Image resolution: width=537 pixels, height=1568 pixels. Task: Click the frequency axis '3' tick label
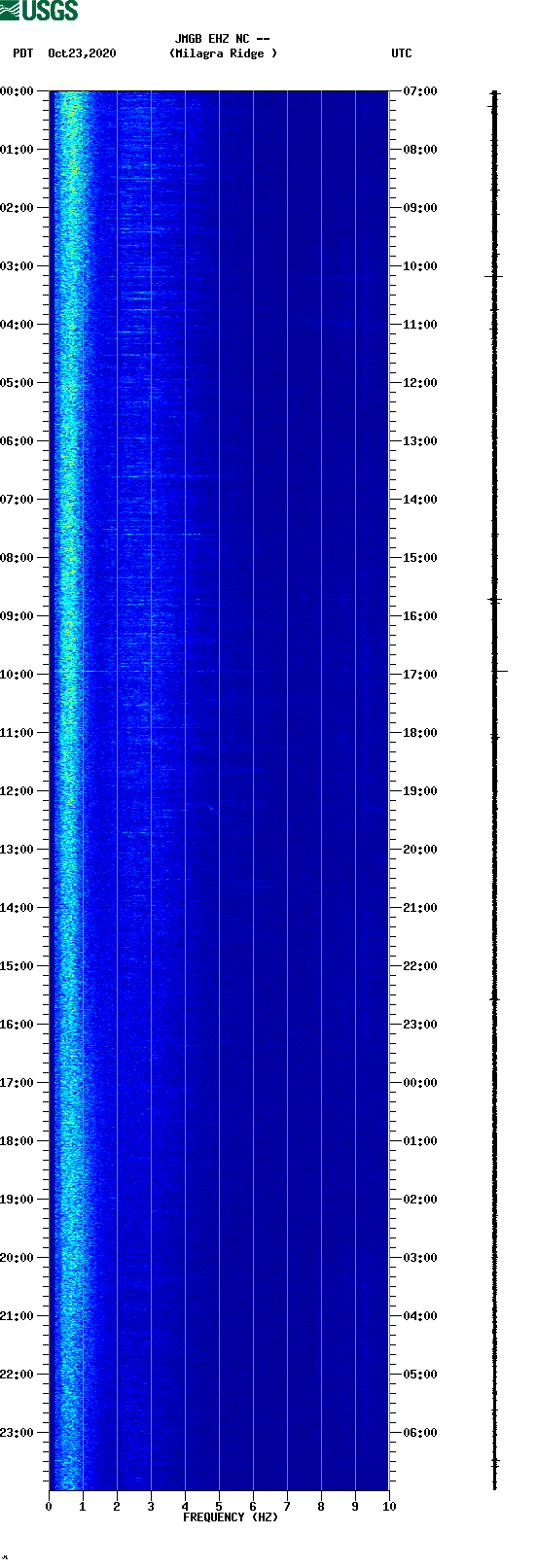[x=151, y=1507]
